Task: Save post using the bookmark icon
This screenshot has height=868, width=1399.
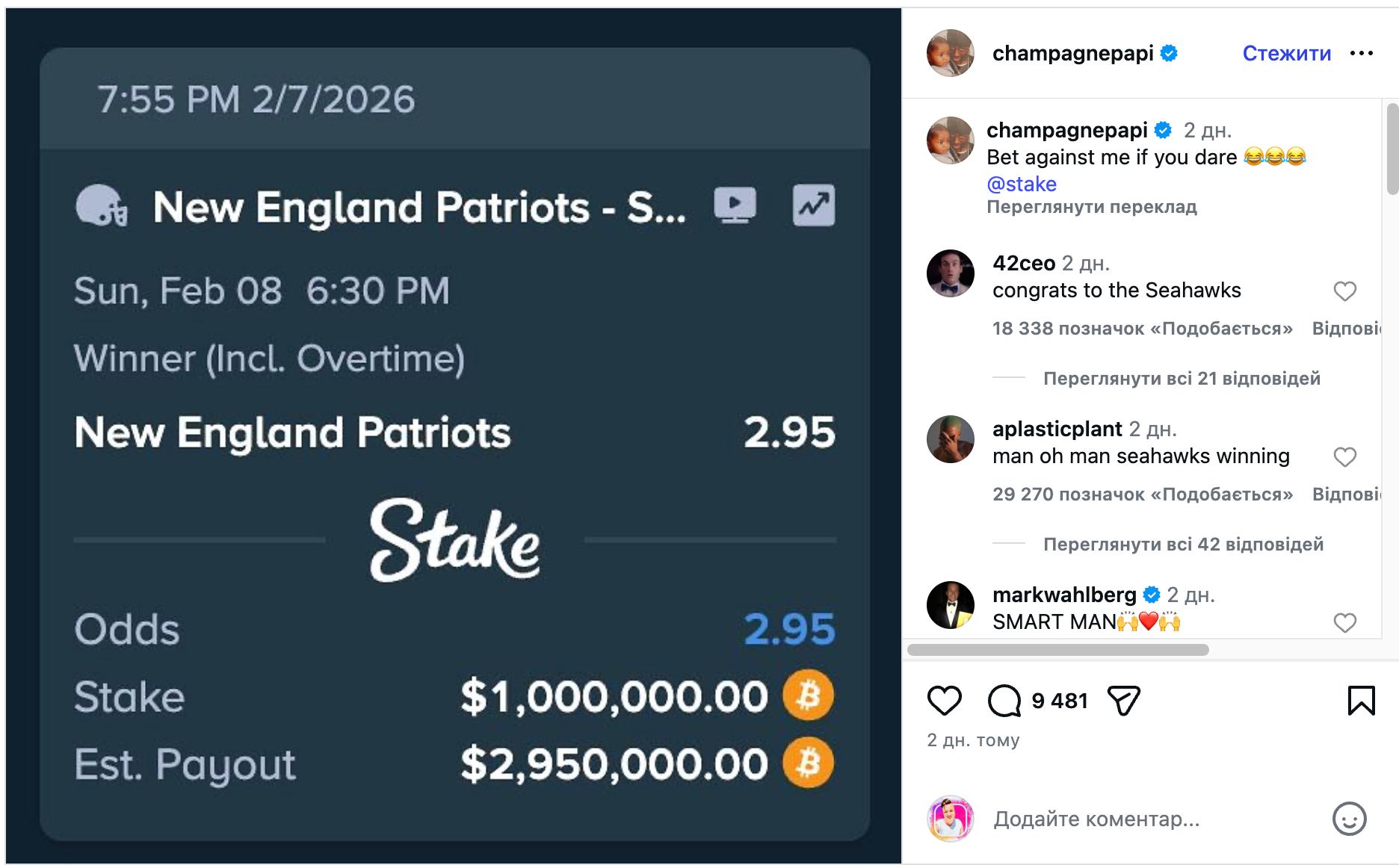Action: (1361, 701)
